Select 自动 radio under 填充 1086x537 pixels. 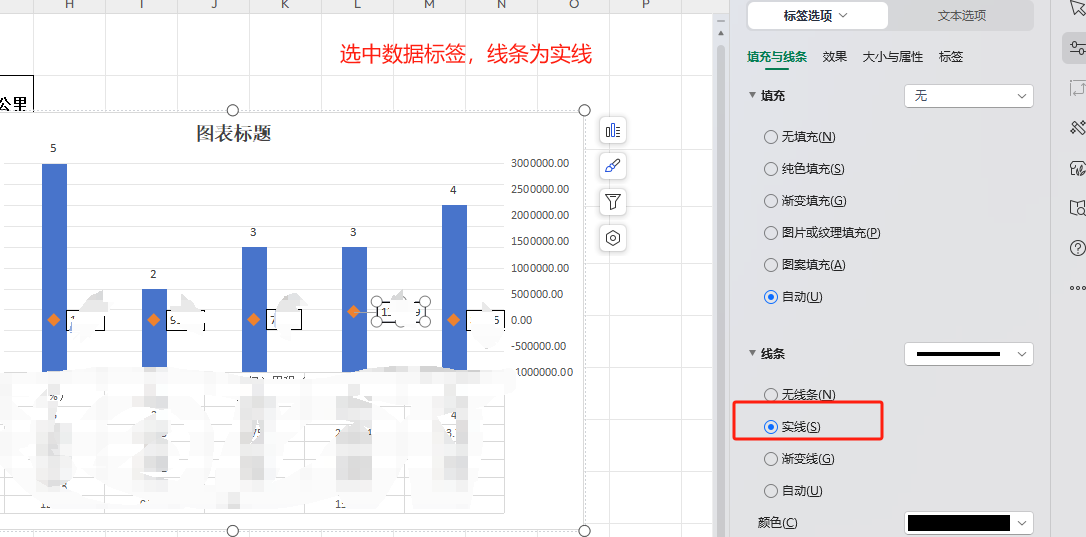tap(770, 297)
